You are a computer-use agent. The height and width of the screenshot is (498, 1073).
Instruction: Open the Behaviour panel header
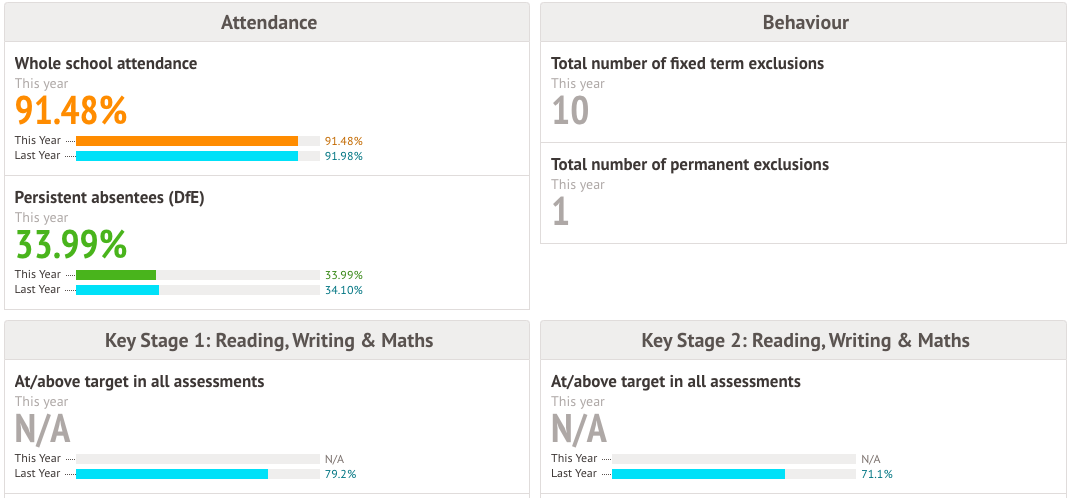[x=804, y=22]
